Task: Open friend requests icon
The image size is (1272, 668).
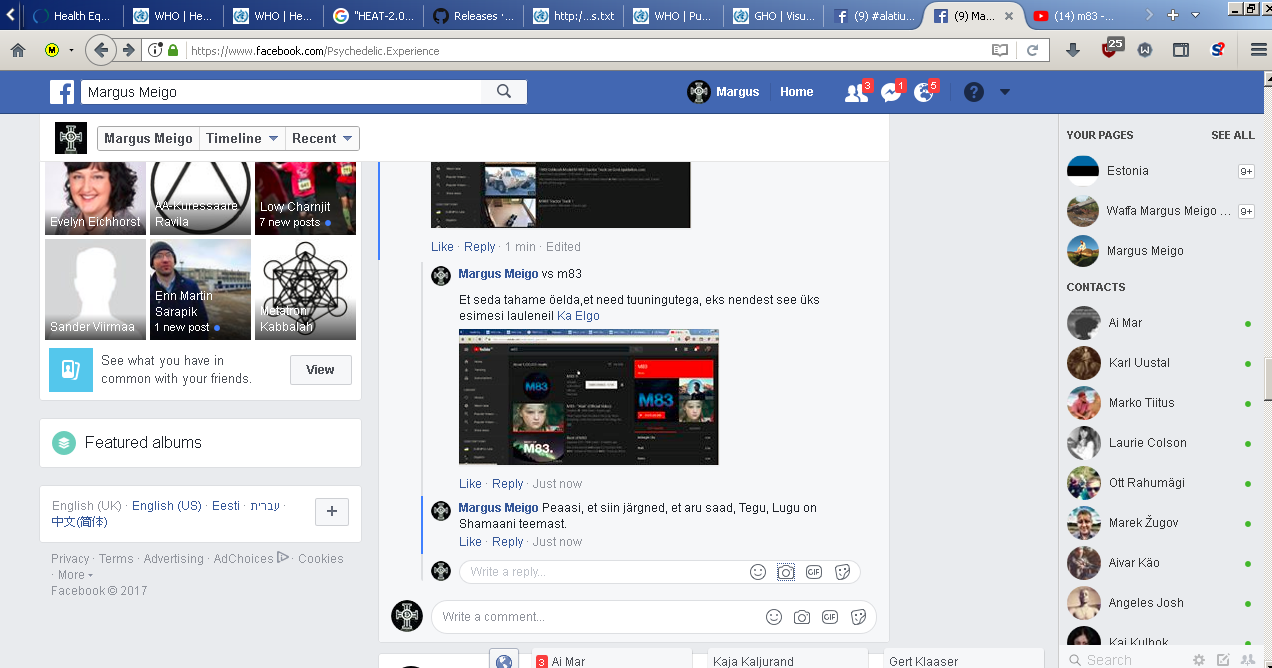Action: [x=856, y=93]
